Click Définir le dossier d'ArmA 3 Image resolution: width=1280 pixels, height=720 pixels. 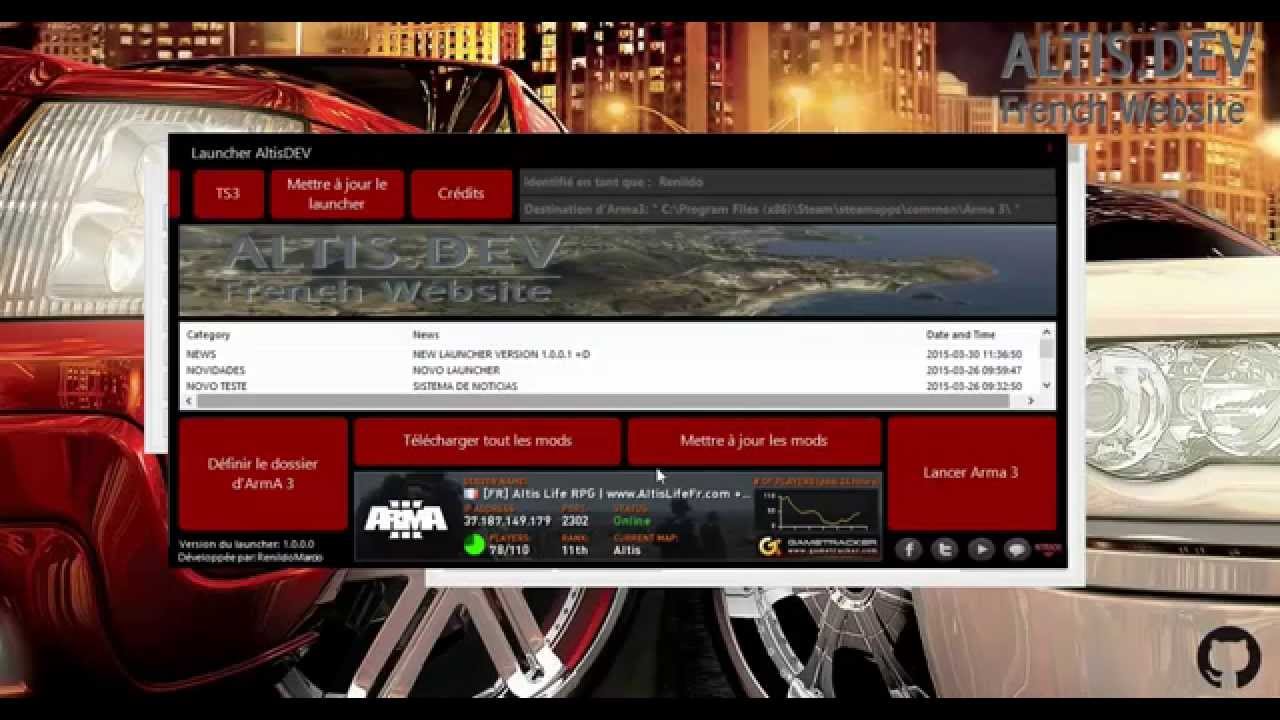point(263,473)
